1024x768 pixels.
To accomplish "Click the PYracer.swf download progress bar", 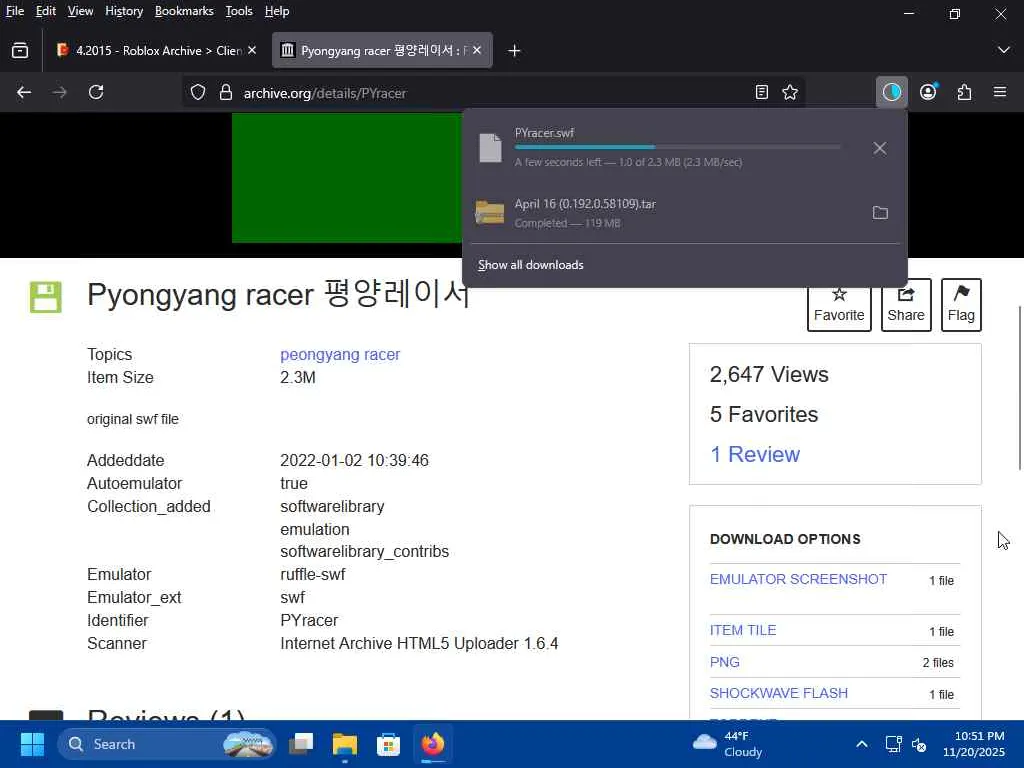I will pyautogui.click(x=677, y=148).
